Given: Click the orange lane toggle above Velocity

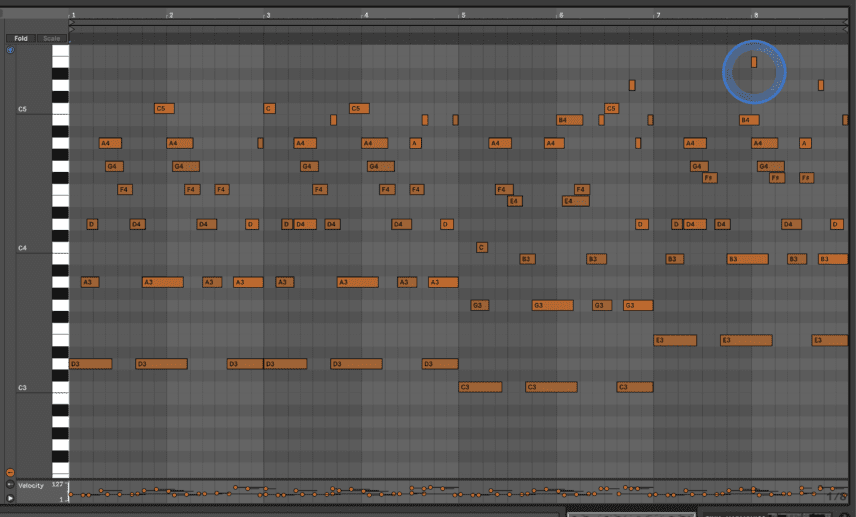Looking at the screenshot, I should point(10,472).
